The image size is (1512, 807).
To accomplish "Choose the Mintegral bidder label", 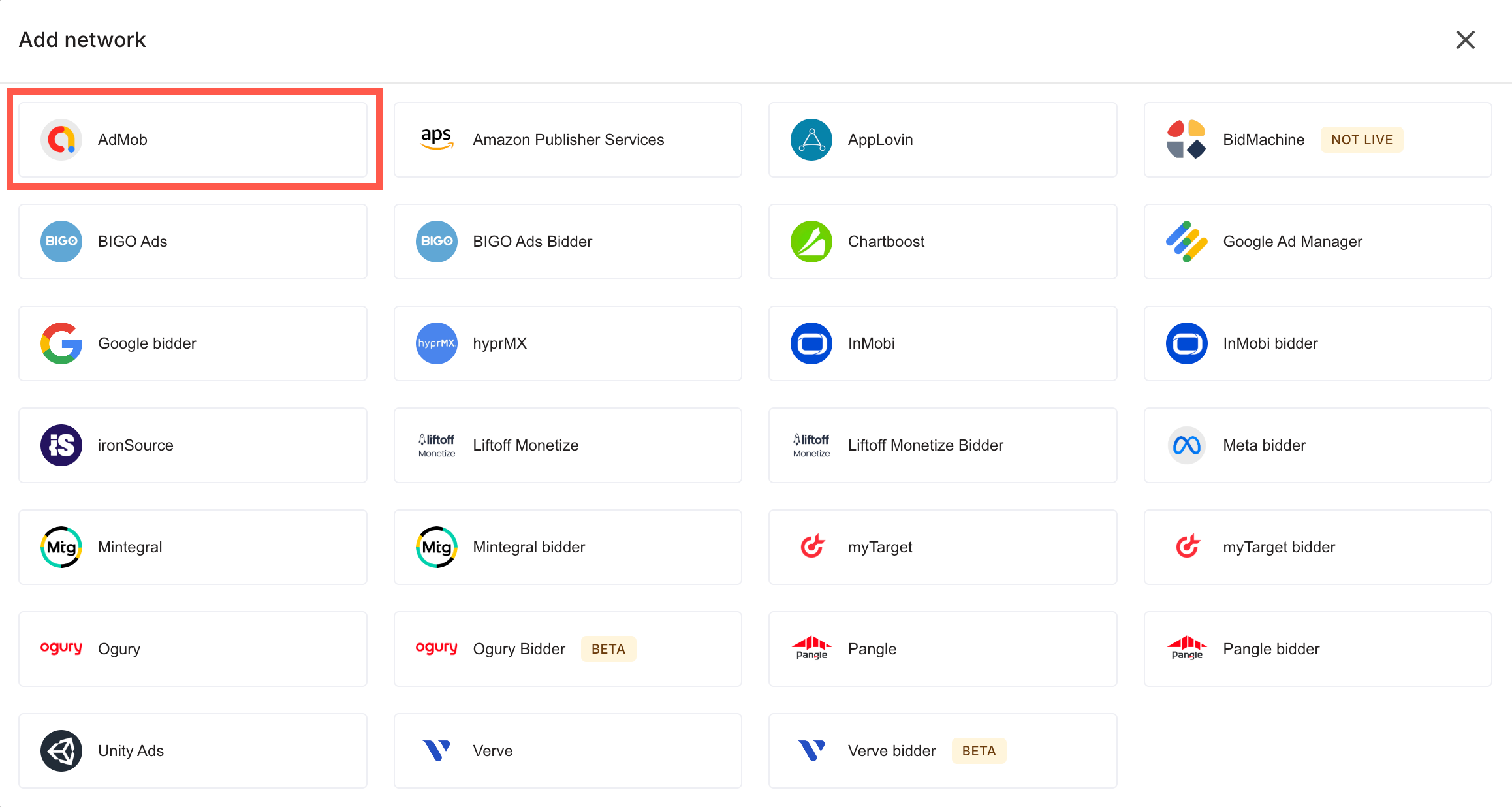I will tap(529, 547).
